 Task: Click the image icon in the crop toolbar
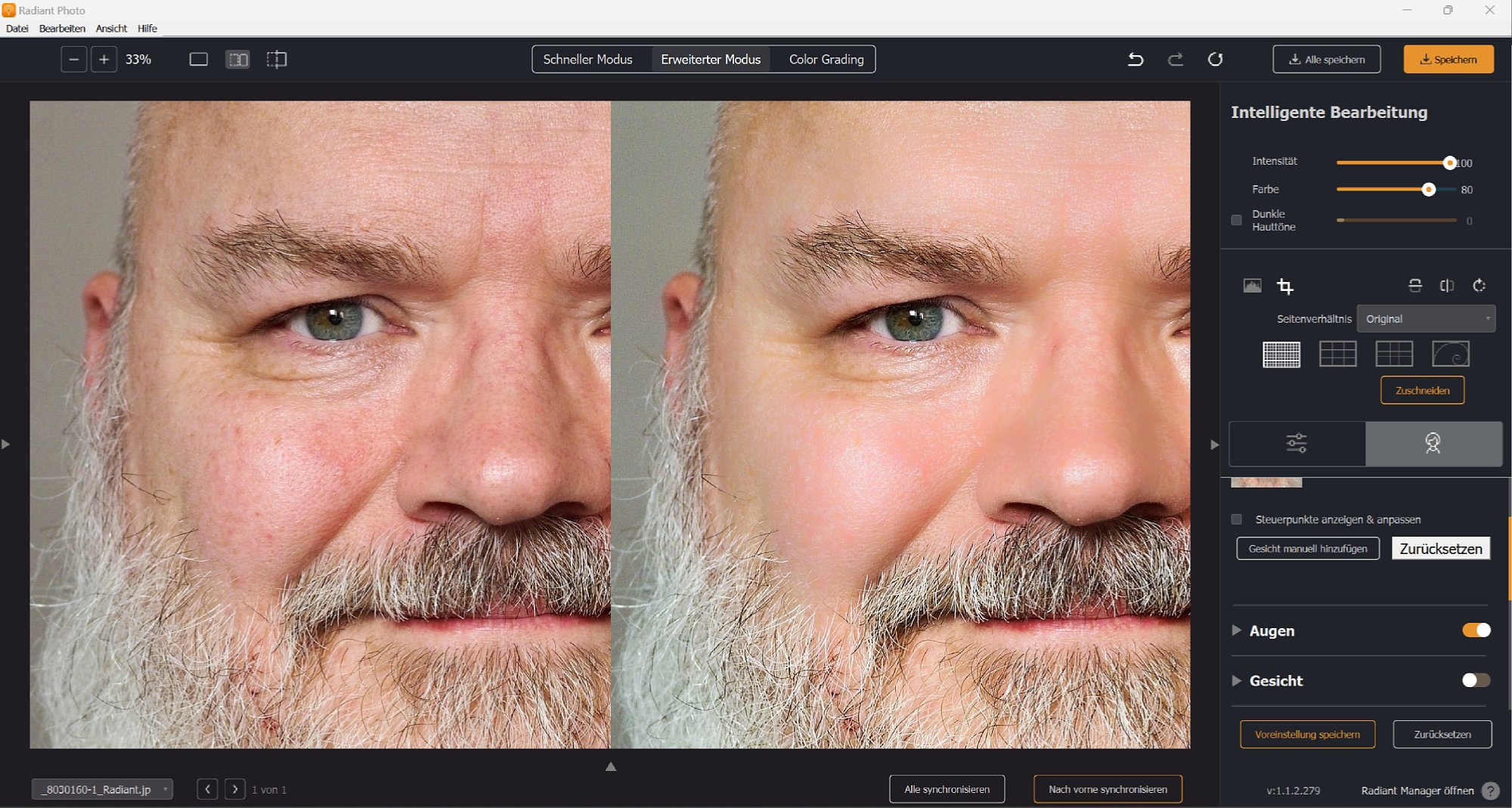(x=1252, y=286)
